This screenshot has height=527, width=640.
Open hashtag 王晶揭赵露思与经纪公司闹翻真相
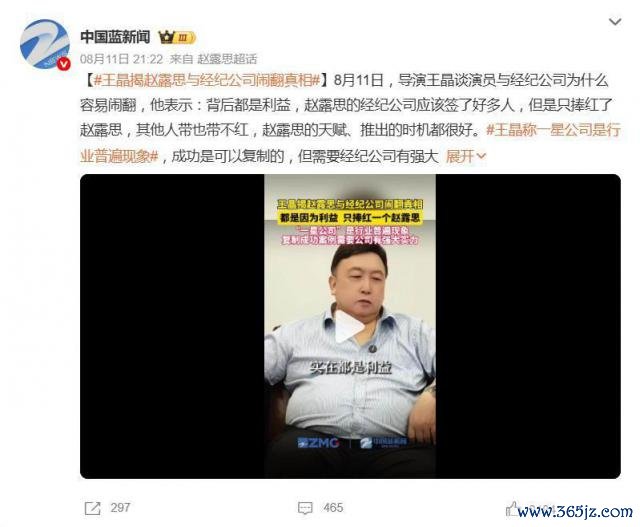207,80
